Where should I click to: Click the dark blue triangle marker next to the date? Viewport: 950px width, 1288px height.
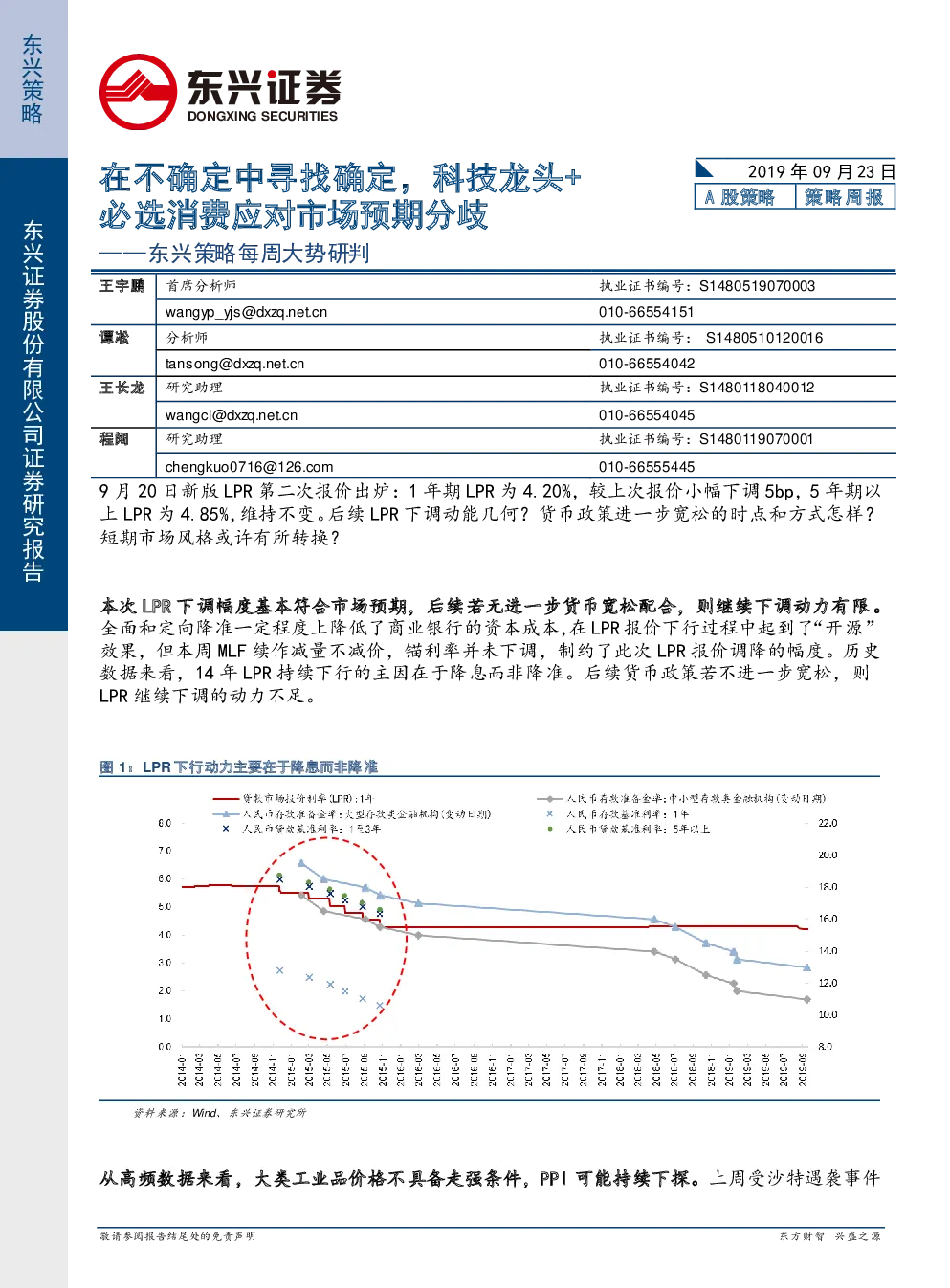[x=704, y=169]
